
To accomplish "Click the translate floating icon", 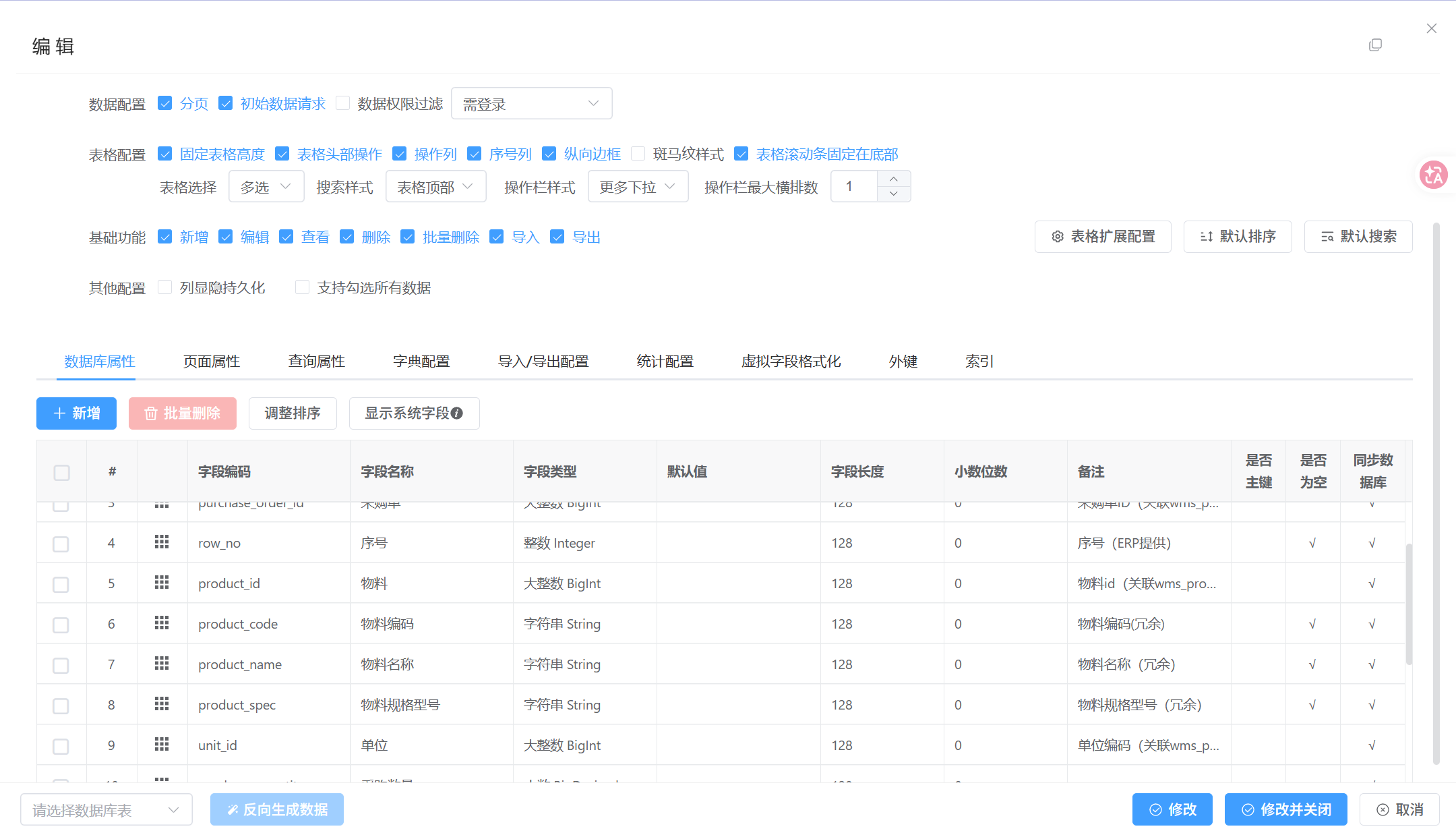I will click(x=1433, y=175).
